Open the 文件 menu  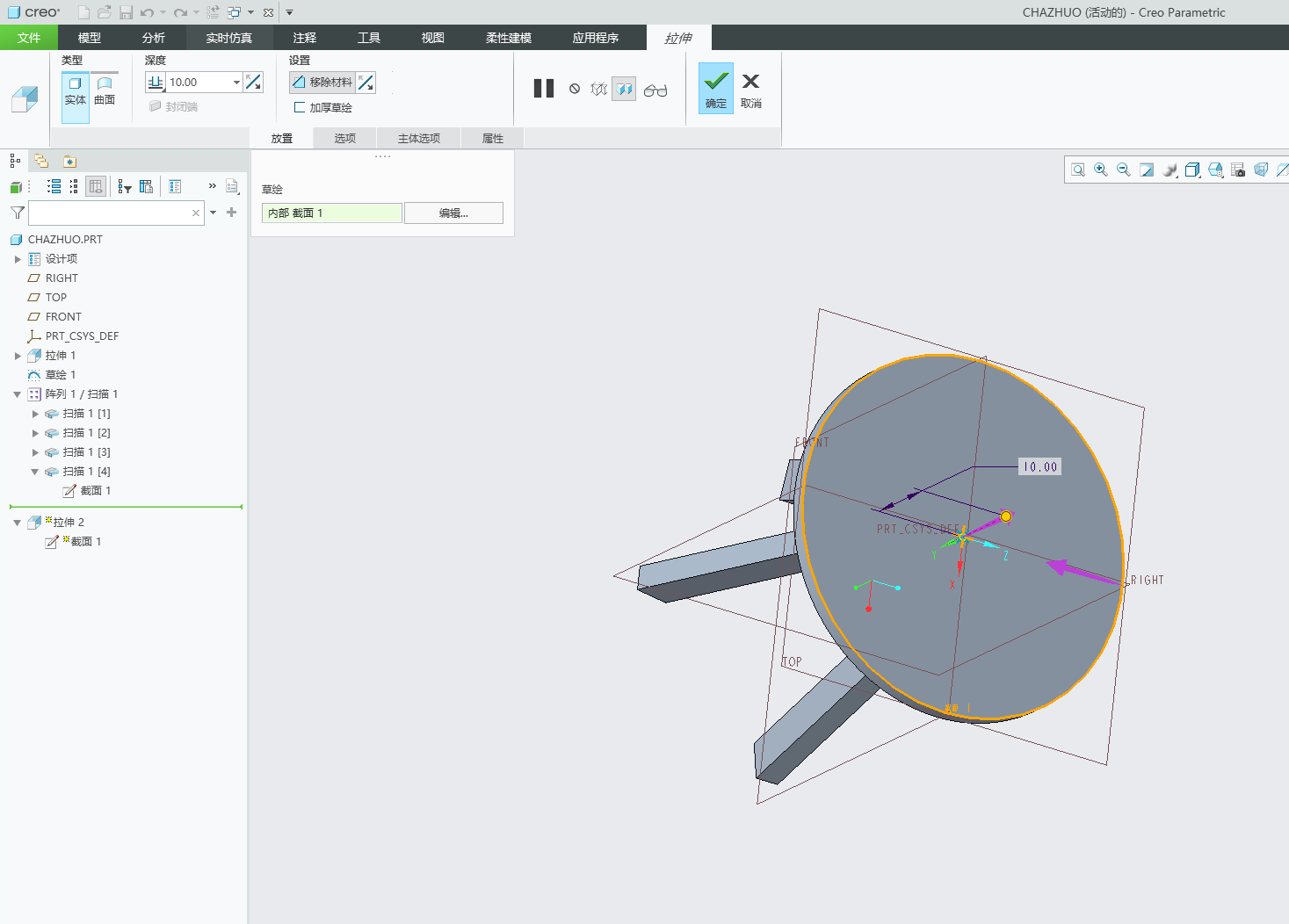coord(29,38)
